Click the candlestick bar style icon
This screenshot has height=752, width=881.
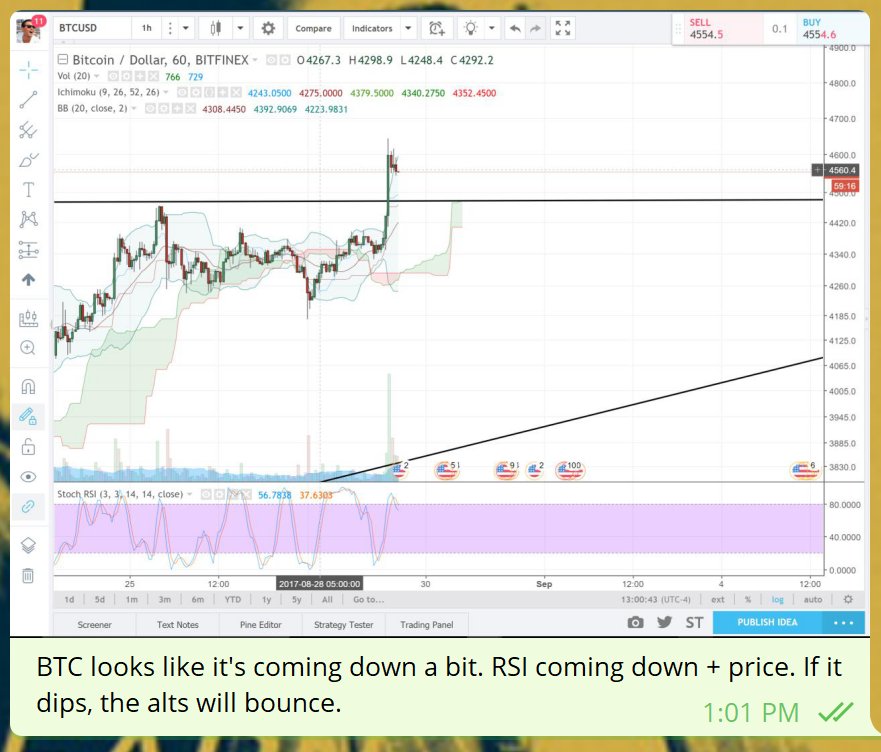(x=216, y=28)
